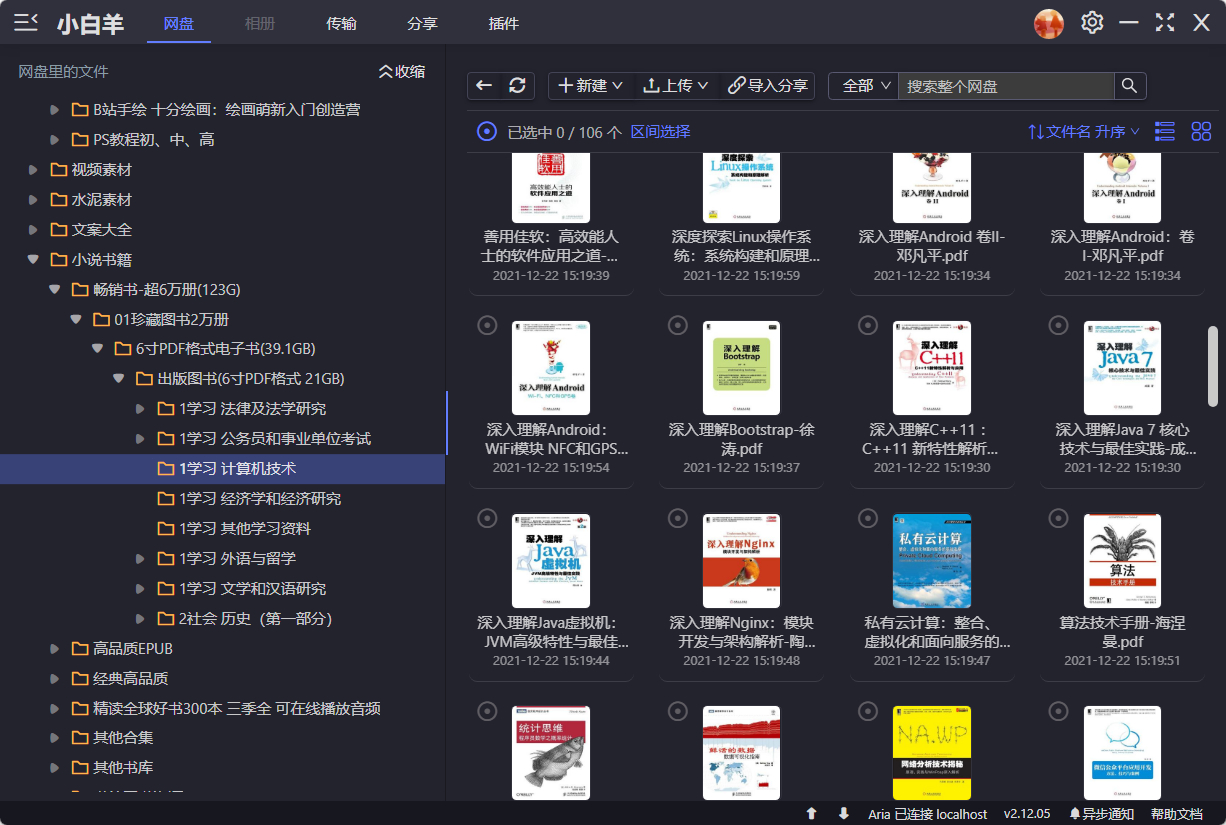The image size is (1226, 825).
Task: Open the 上传 dropdown menu
Action: [676, 86]
